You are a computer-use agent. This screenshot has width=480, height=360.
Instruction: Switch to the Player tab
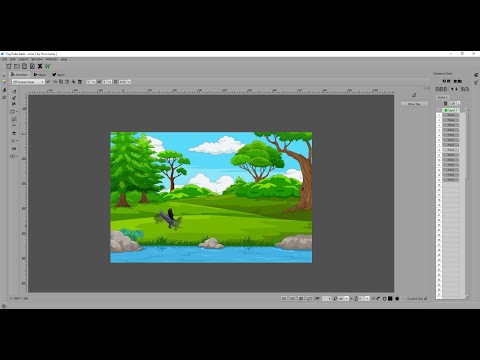coord(40,74)
